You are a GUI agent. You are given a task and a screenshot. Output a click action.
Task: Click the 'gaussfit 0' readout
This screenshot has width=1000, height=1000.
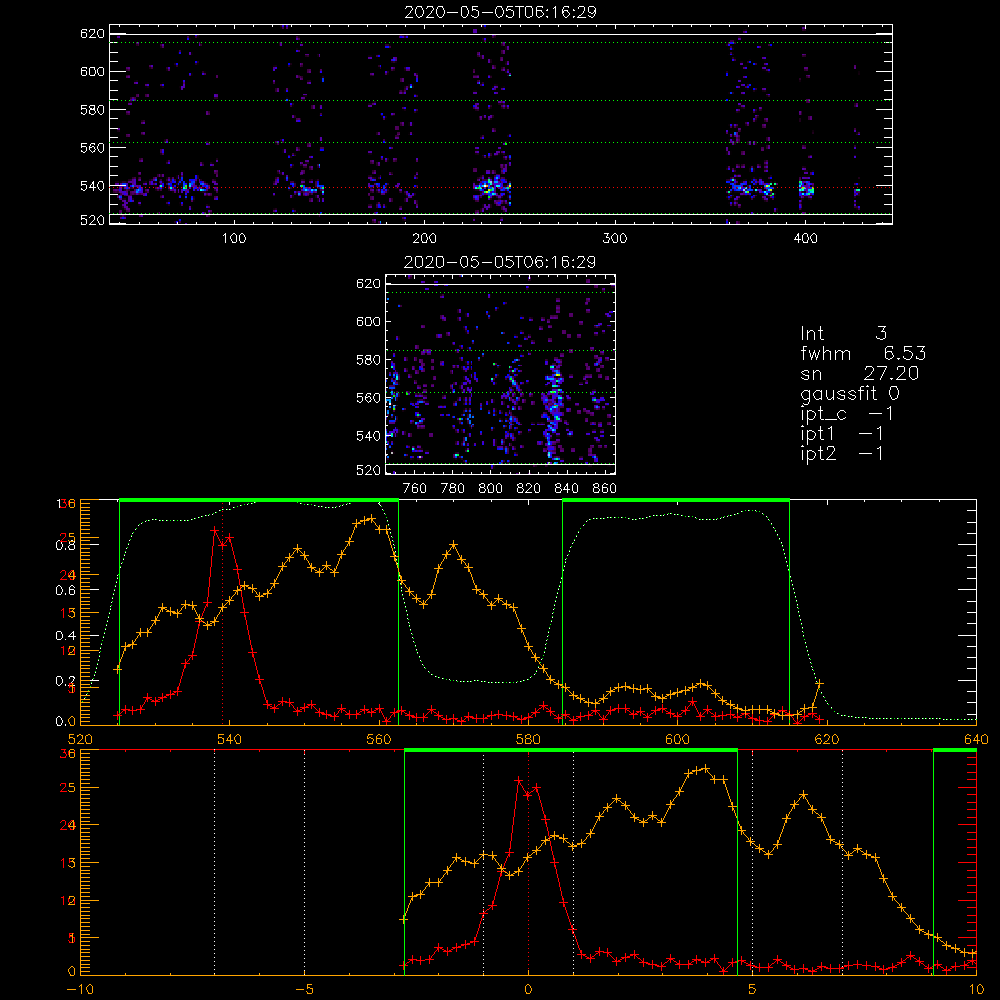tap(849, 393)
